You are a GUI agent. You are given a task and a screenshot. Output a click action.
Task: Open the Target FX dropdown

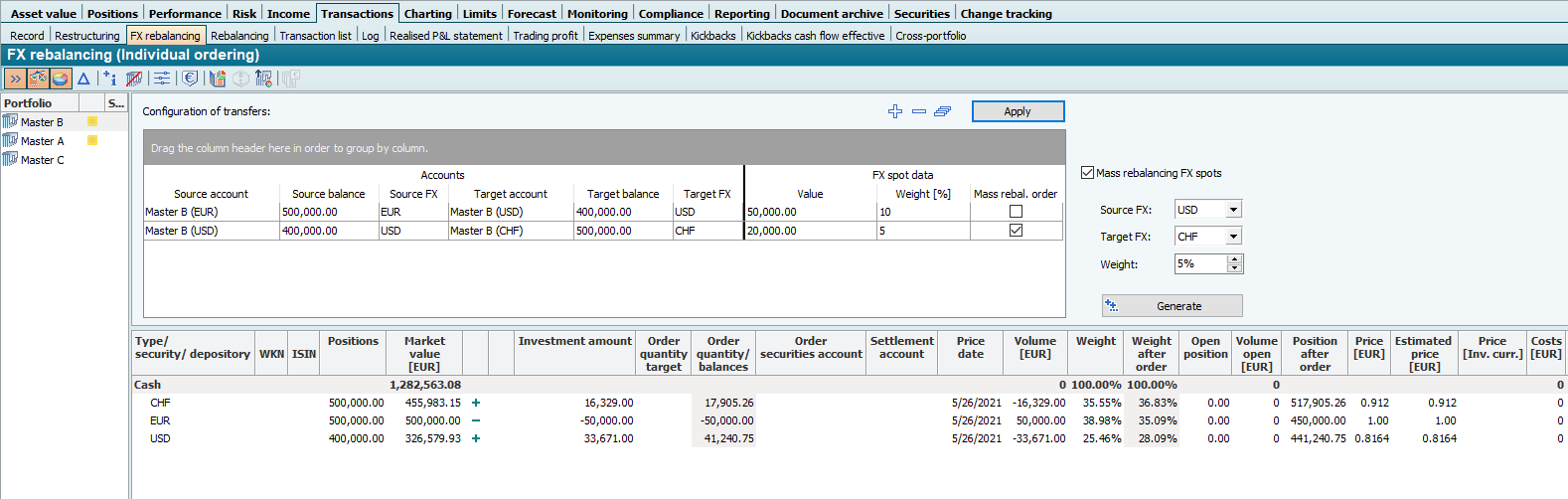click(1233, 237)
